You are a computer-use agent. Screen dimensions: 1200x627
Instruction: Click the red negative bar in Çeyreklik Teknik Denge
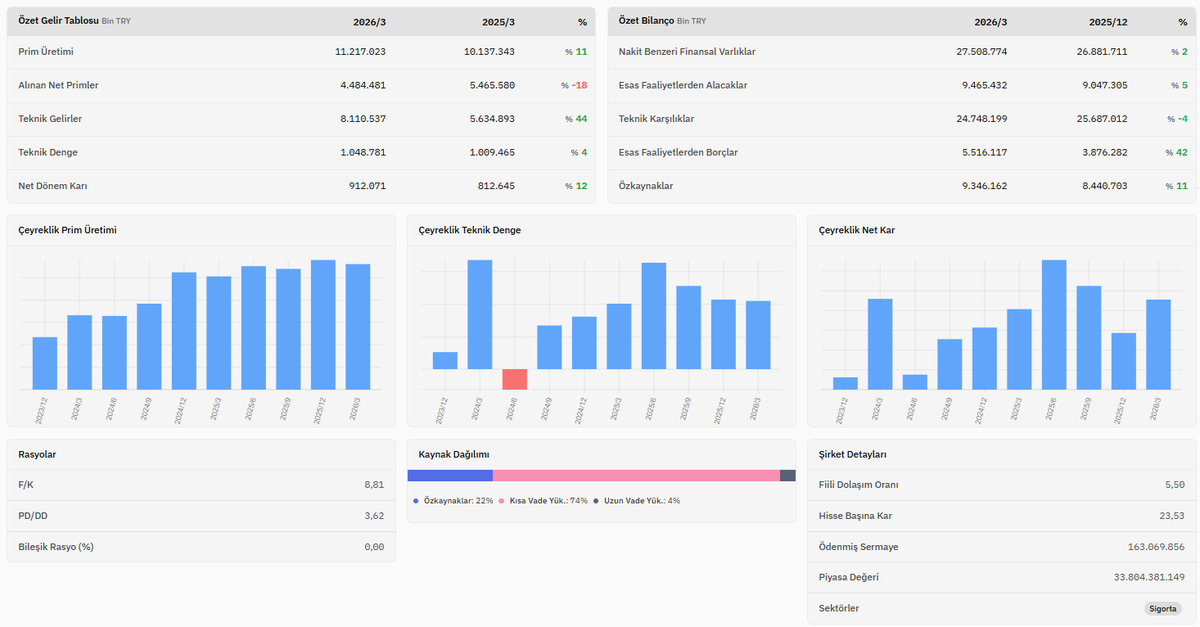[x=514, y=379]
